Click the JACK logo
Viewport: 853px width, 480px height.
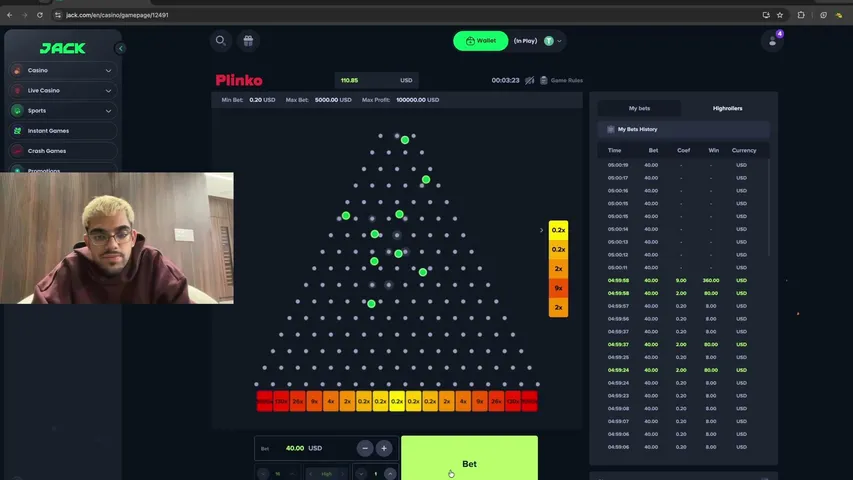click(63, 48)
